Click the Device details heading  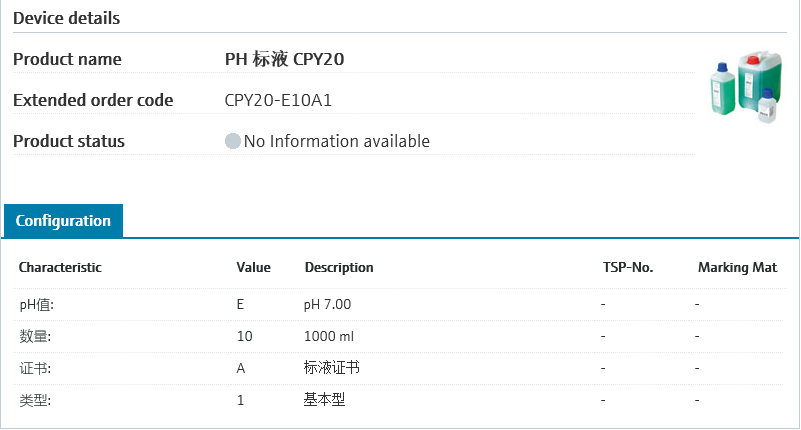[x=67, y=18]
